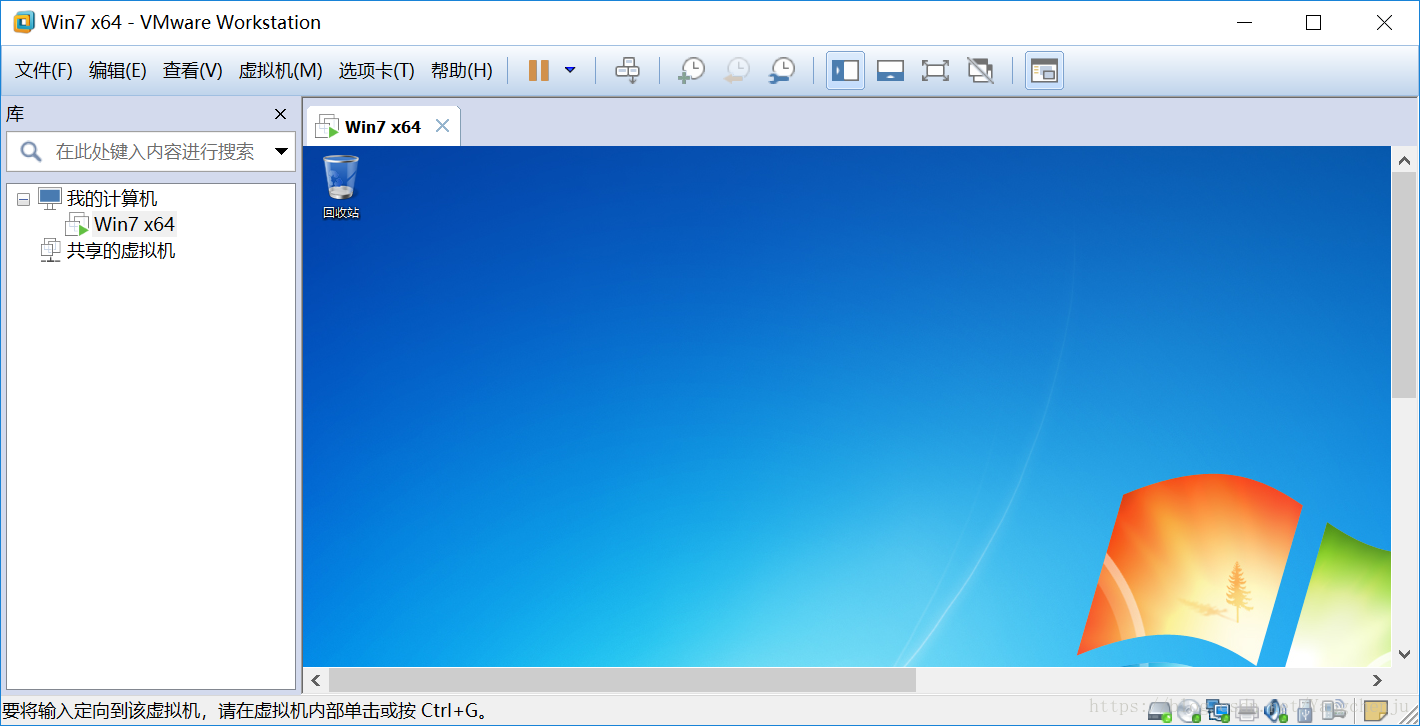Click the VMware Workstation title bar icon

23,22
